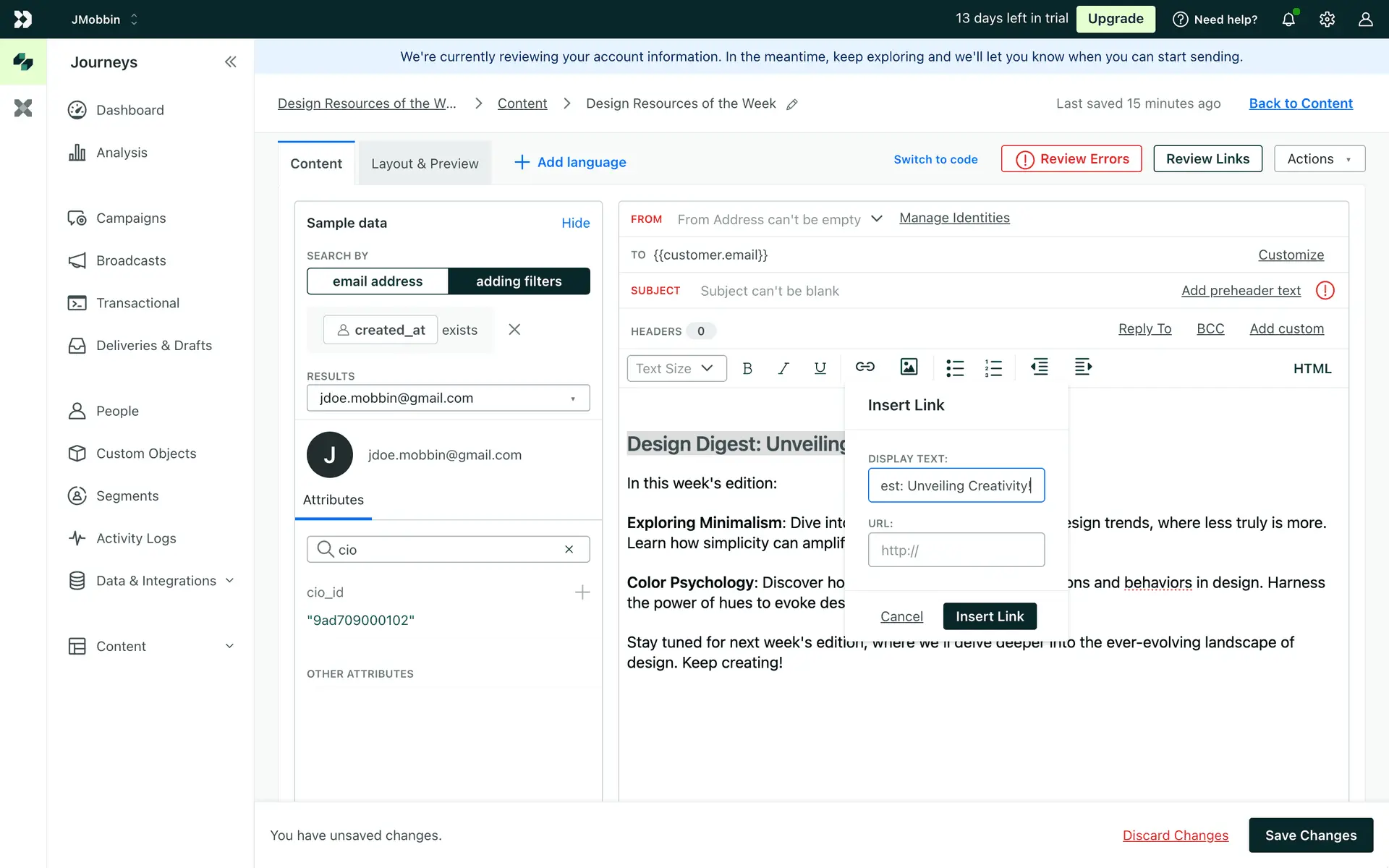The height and width of the screenshot is (868, 1389).
Task: Click the pencil icon to rename the content
Action: (792, 104)
